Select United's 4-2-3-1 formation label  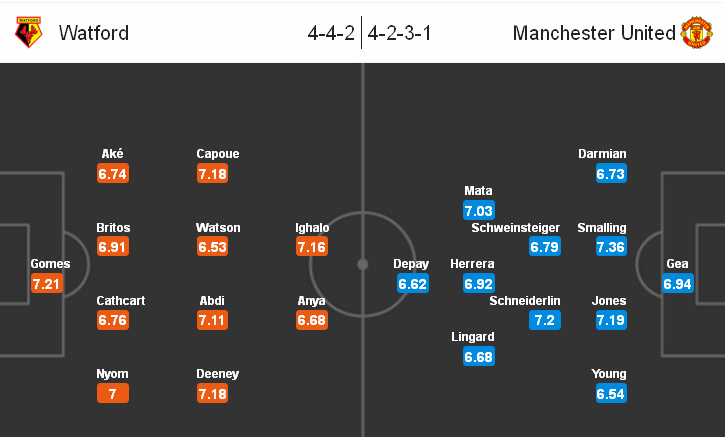pyautogui.click(x=400, y=33)
